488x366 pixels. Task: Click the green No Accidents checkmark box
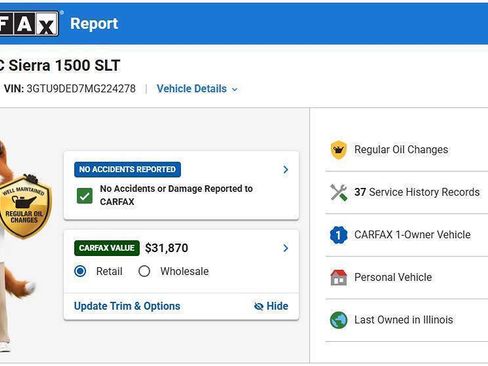click(85, 196)
